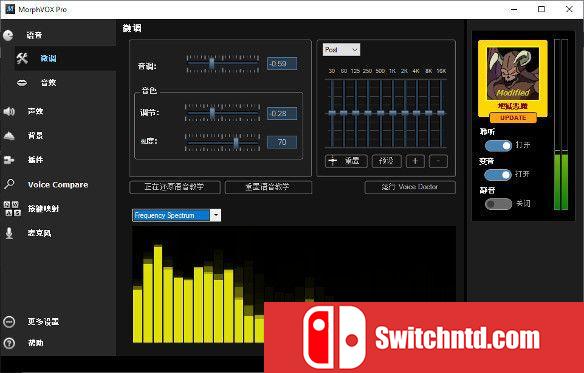The image size is (584, 373).
Task: Open 音效 via the lips icon
Action: (22, 83)
